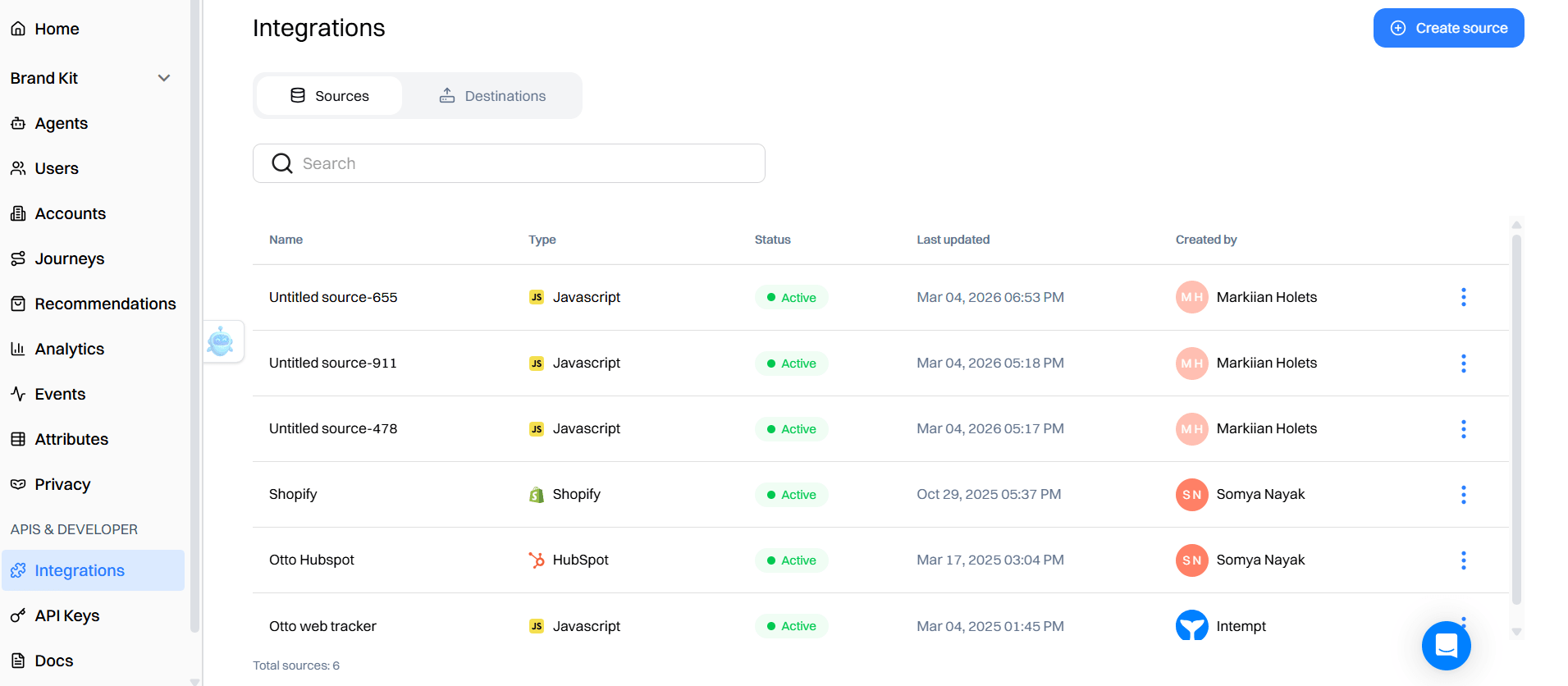Click the Name column header
This screenshot has height=686, width=1568.
(286, 240)
